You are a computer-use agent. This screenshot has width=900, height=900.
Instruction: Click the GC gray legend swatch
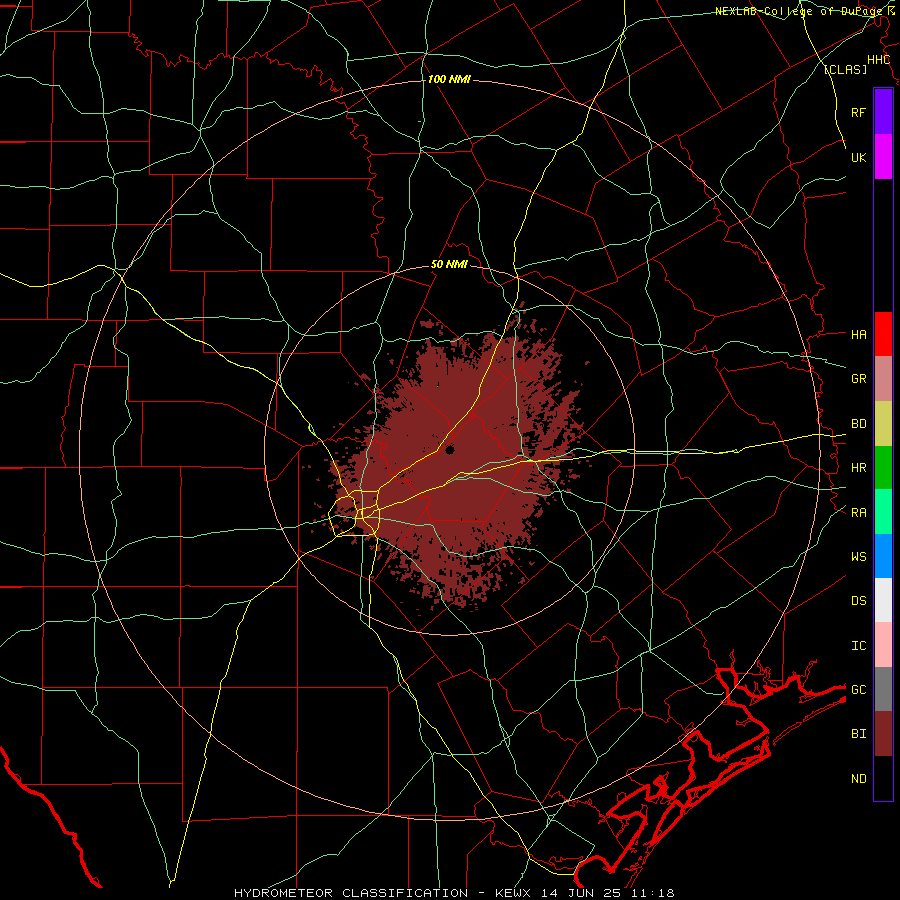coord(883,689)
